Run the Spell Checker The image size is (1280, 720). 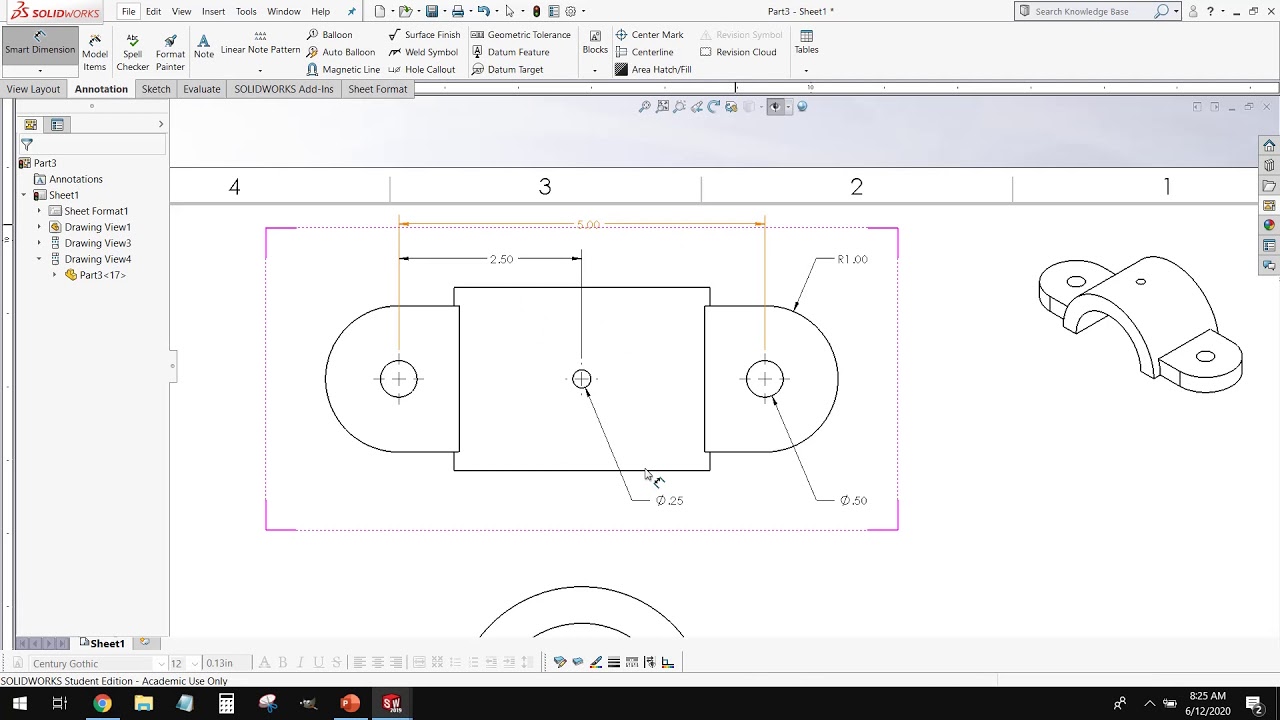[132, 52]
